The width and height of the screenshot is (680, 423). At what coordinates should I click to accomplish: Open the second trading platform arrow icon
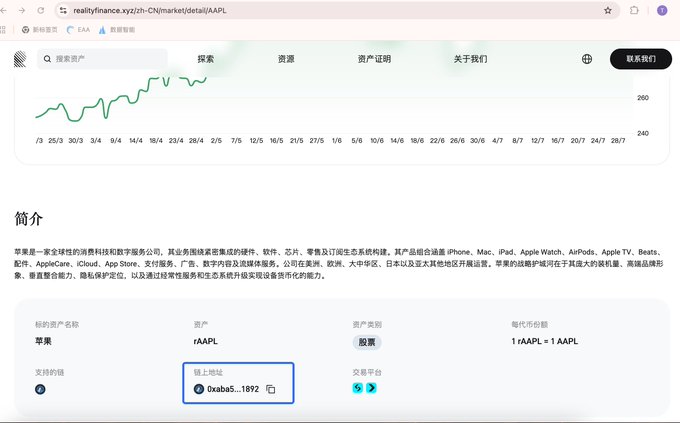point(372,388)
